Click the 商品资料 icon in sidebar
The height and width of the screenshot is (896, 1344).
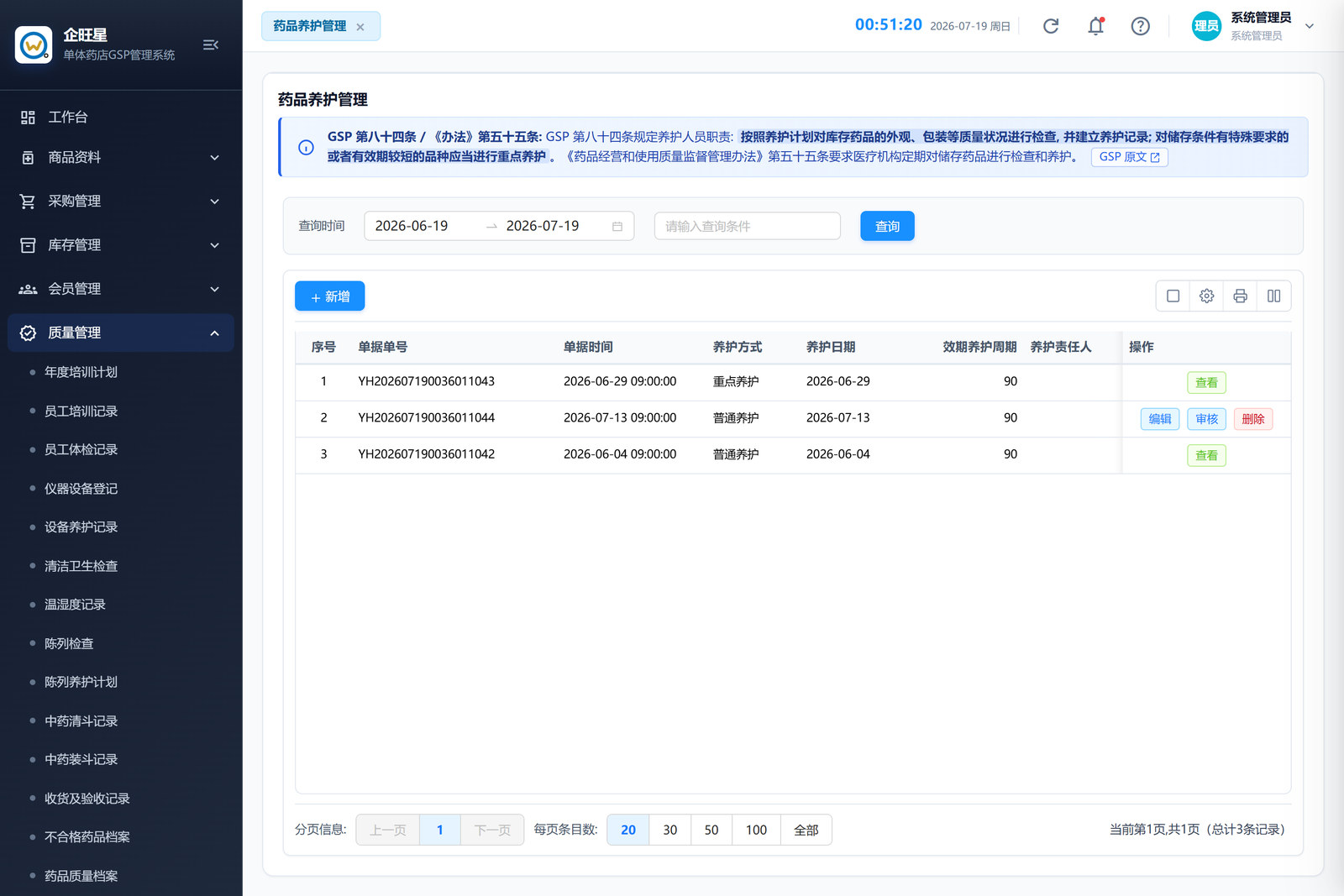click(x=28, y=158)
